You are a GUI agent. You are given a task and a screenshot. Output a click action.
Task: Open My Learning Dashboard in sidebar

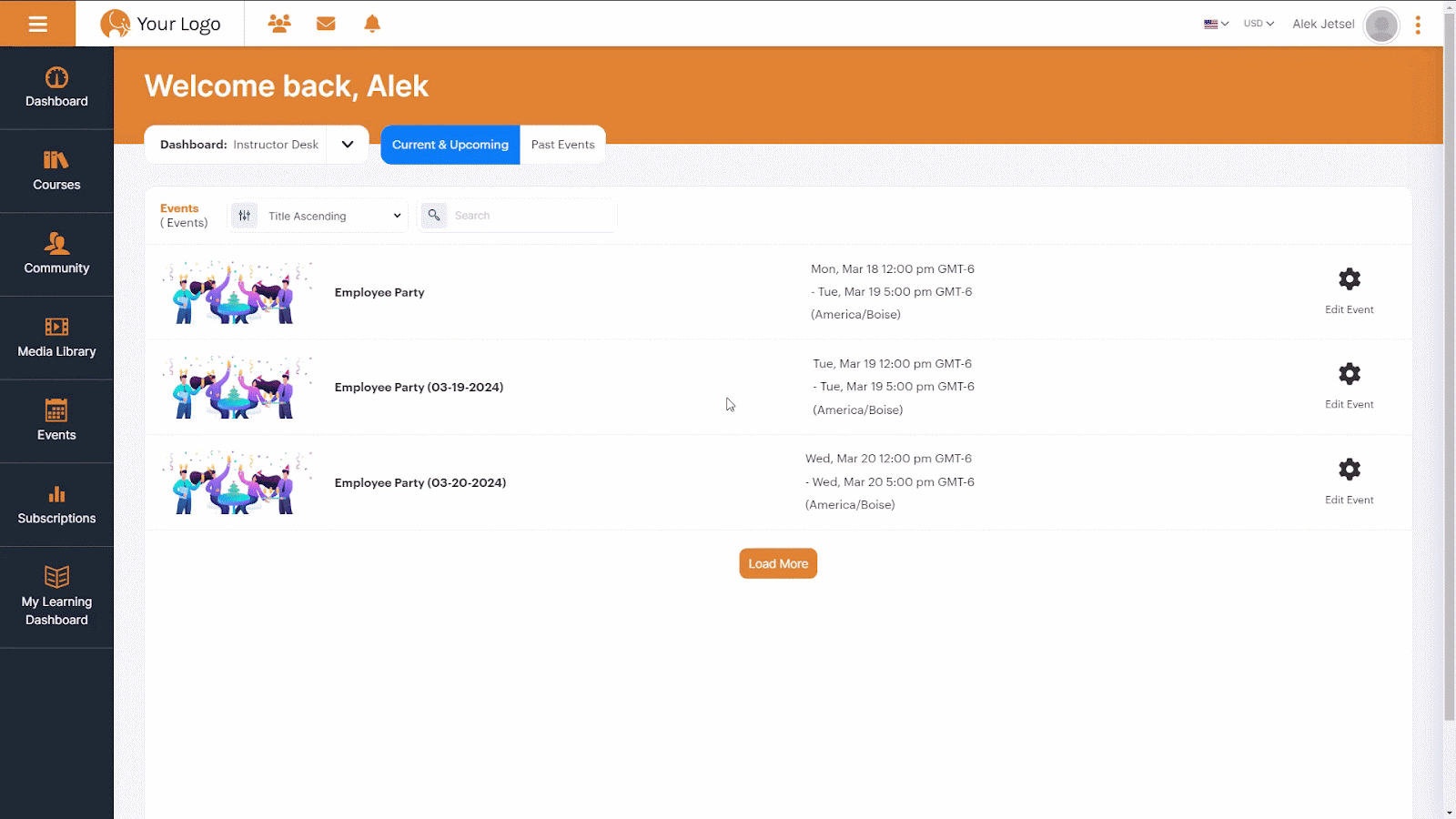pos(56,597)
